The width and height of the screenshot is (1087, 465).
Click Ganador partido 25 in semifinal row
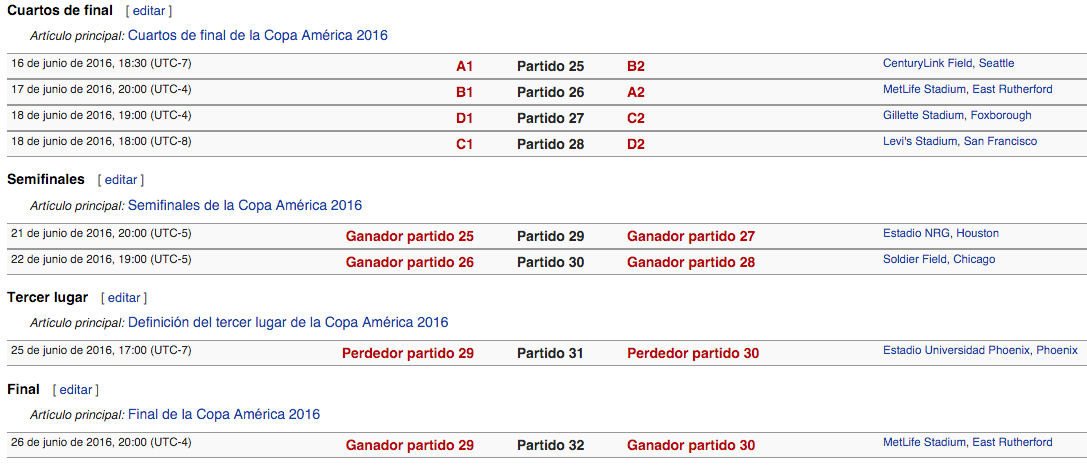409,237
